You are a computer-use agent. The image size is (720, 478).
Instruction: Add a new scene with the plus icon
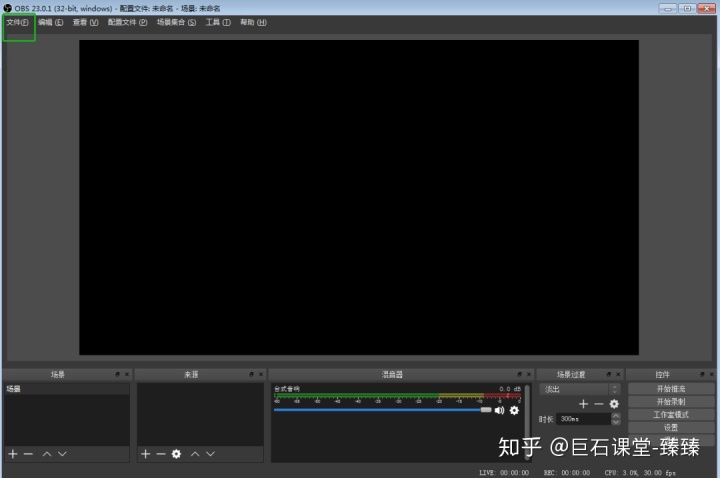[13, 454]
